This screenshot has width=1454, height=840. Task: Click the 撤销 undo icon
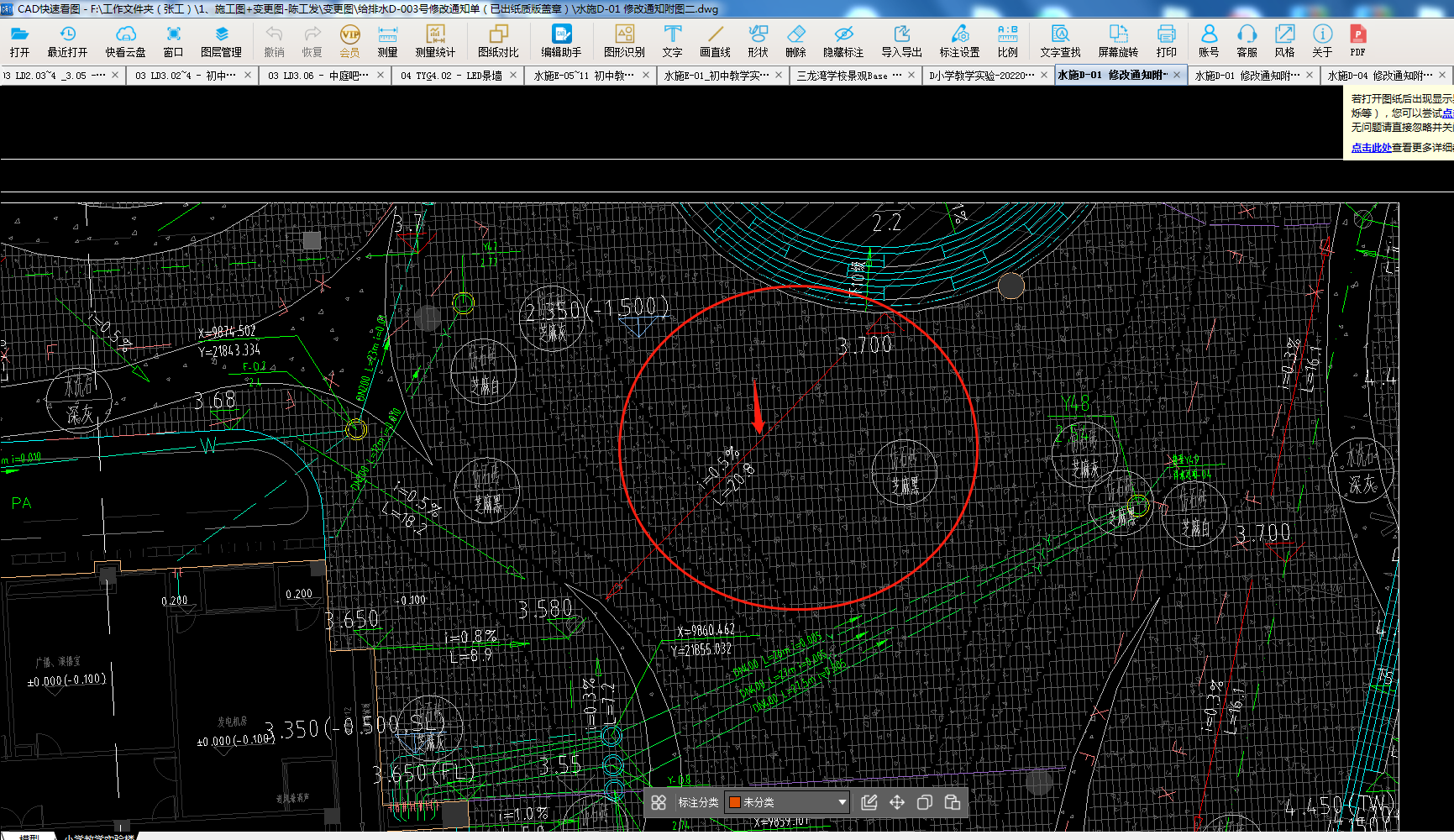274,41
